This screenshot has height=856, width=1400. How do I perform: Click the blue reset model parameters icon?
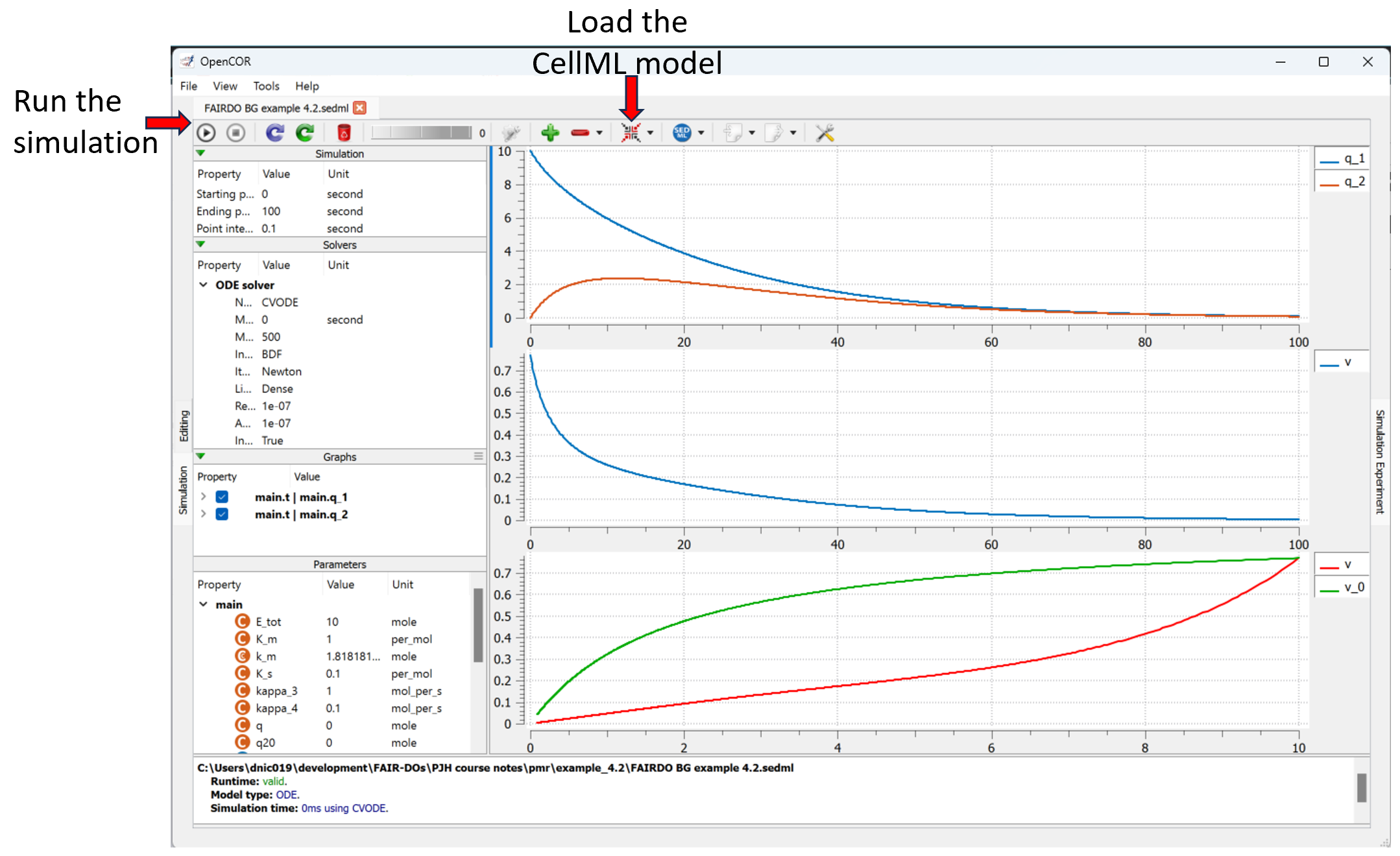pos(275,133)
